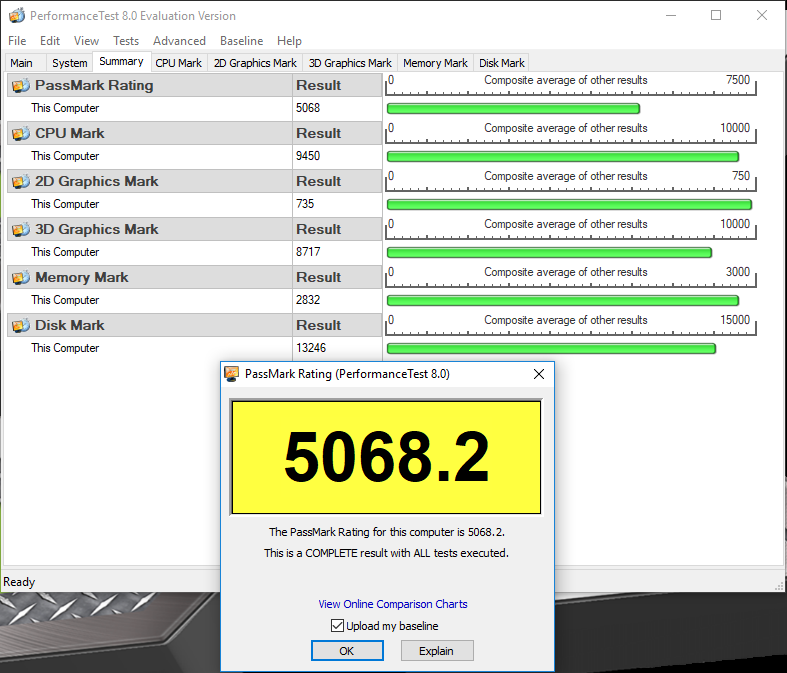Switch to the 3D Graphics Mark tab

pos(350,63)
